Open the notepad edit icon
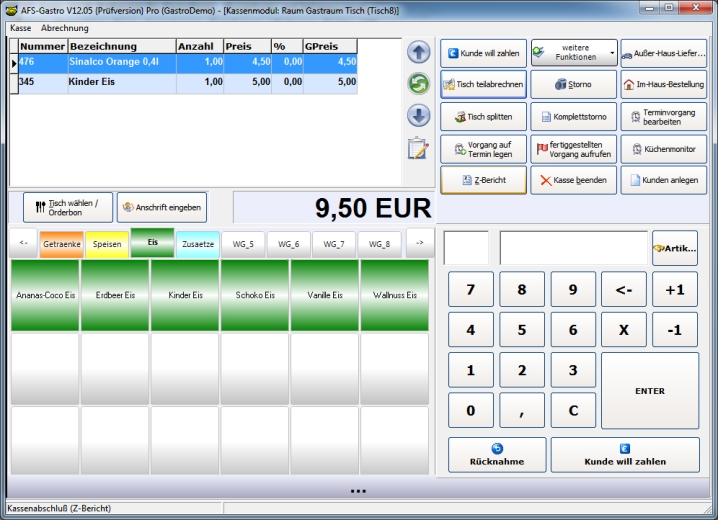The width and height of the screenshot is (718, 520). [x=418, y=149]
